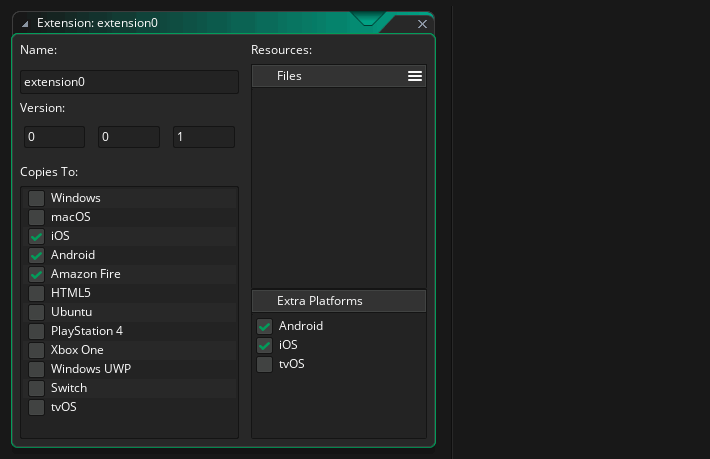Edit the extension Name field
Viewport: 710px width, 459px height.
click(x=129, y=82)
